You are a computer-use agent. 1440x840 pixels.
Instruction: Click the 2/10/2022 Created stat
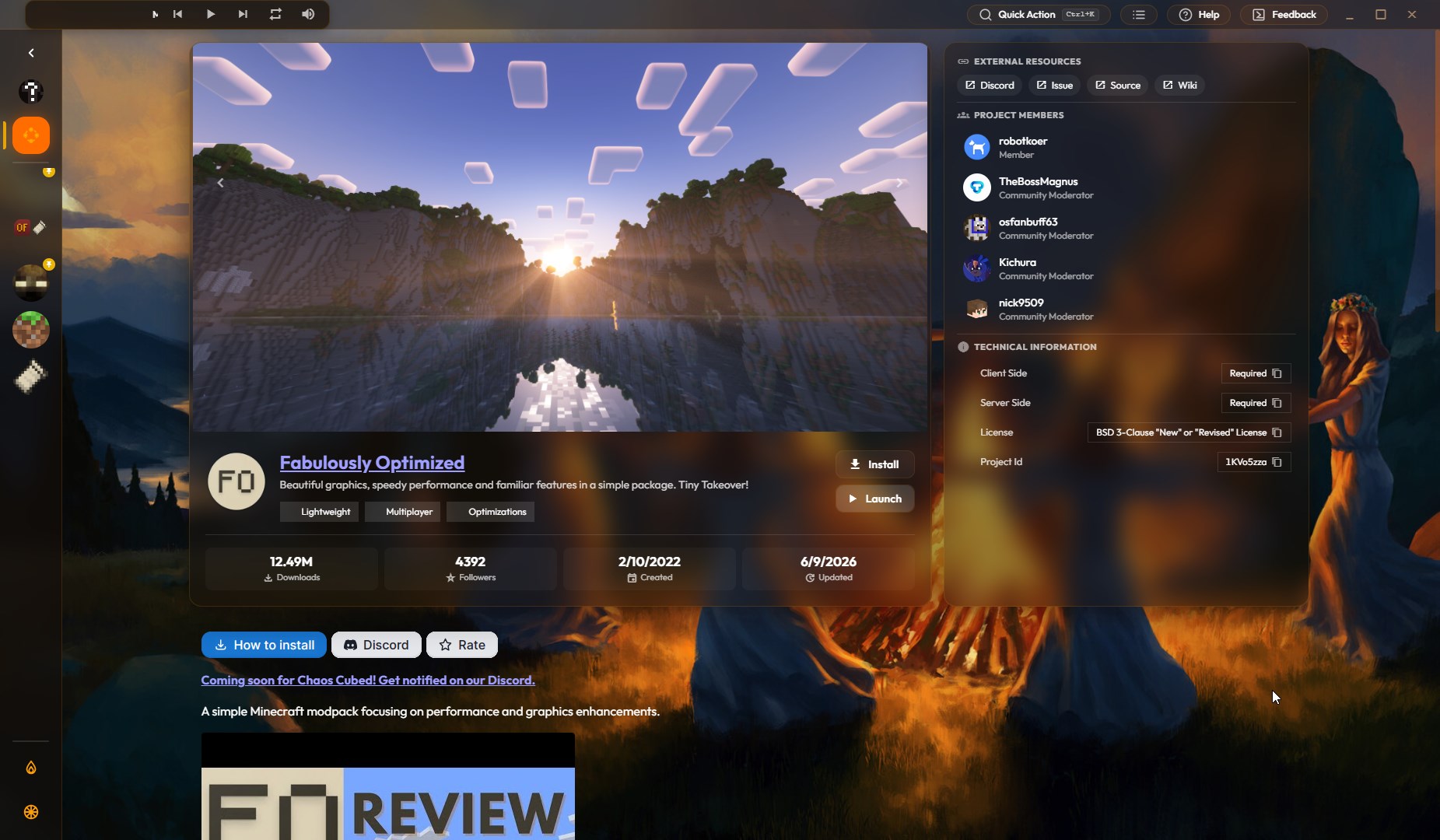pyautogui.click(x=650, y=569)
